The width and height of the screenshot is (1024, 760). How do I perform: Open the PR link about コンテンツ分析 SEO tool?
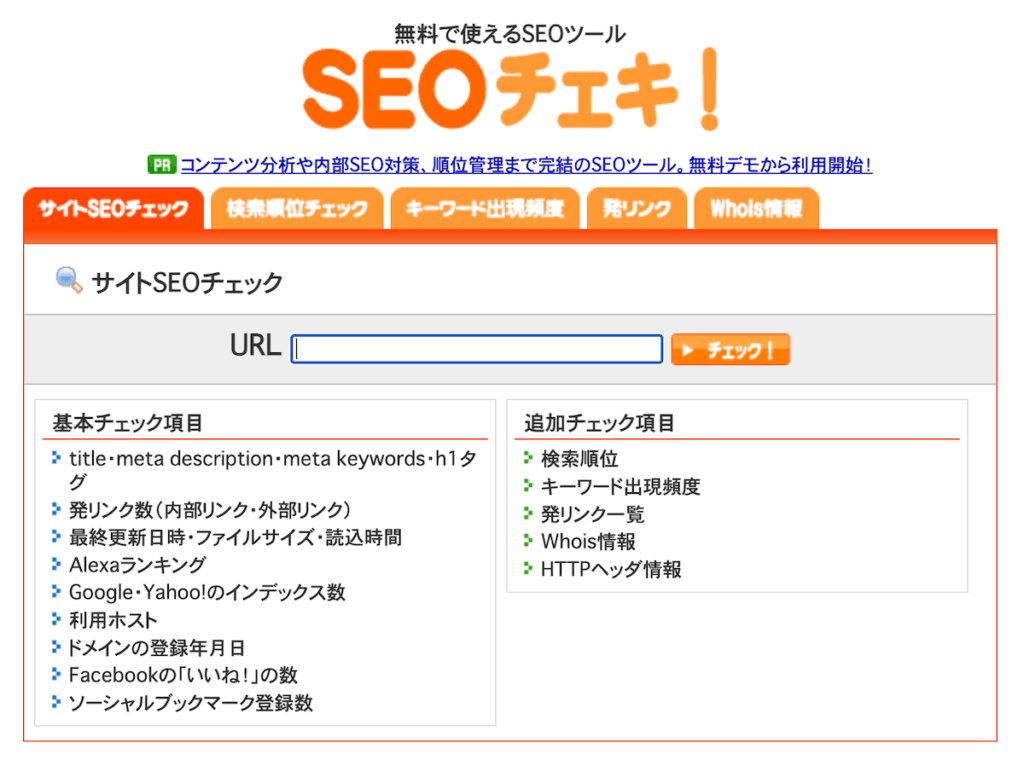[x=525, y=165]
